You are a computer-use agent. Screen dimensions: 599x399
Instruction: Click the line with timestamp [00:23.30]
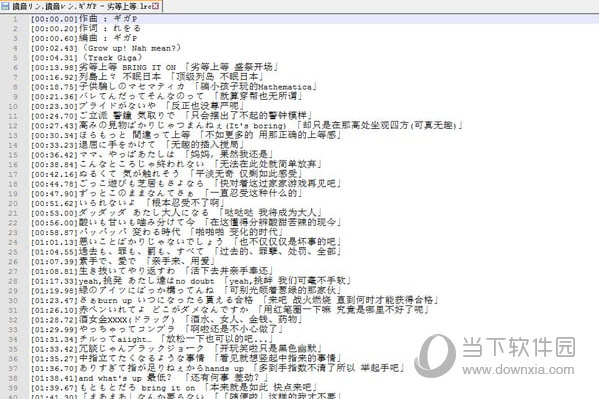coord(138,106)
